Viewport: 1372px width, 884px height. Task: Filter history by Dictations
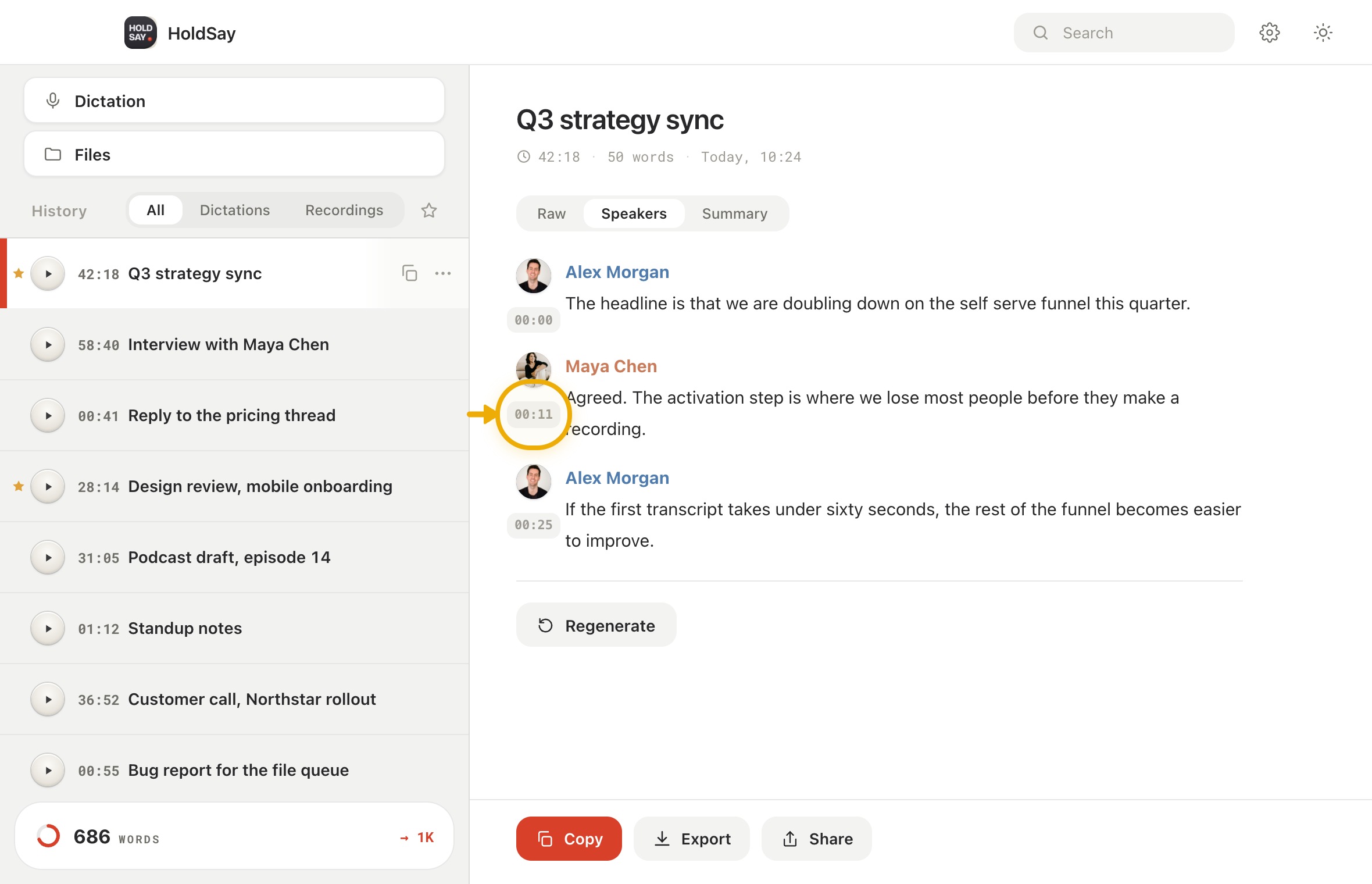tap(235, 210)
